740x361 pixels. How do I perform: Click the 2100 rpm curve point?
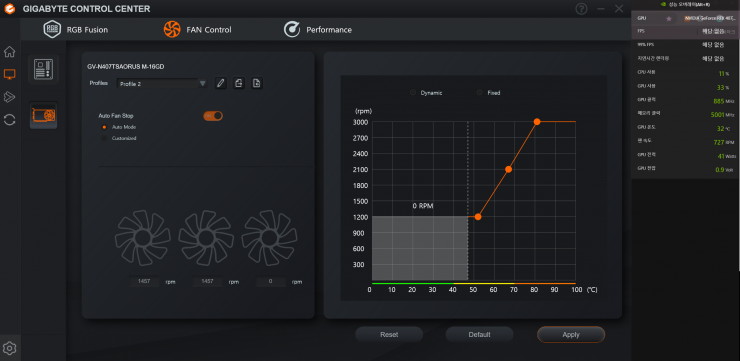click(508, 169)
